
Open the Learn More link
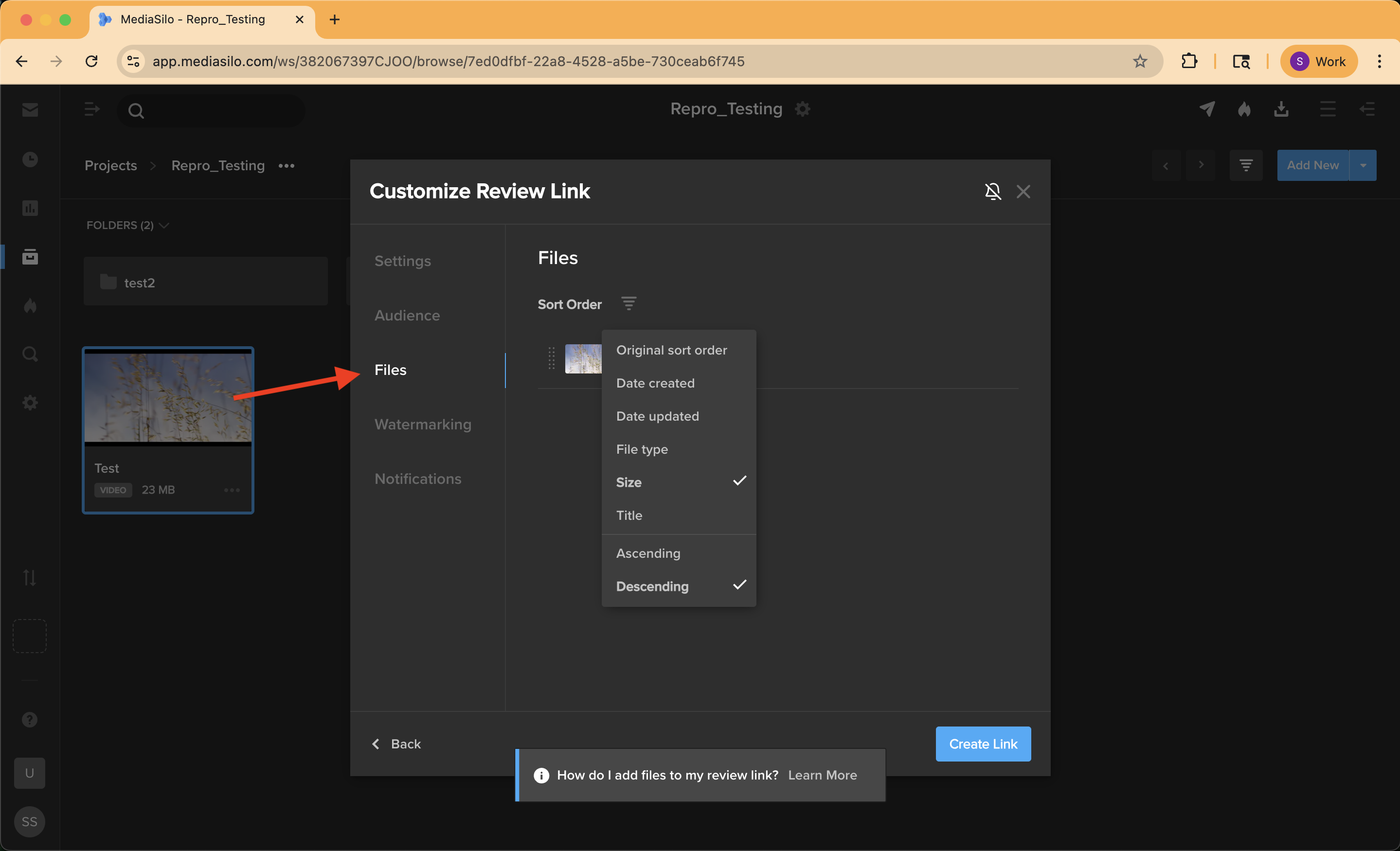[822, 775]
